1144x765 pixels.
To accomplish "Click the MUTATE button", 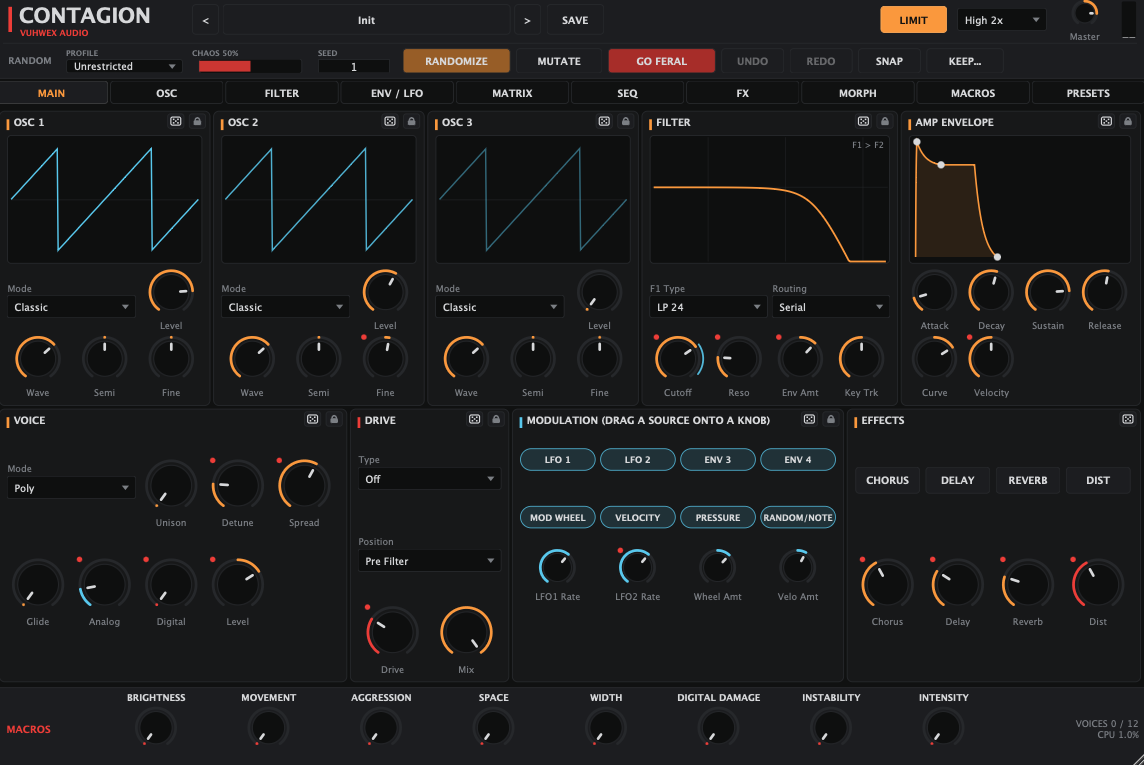I will pyautogui.click(x=559, y=61).
